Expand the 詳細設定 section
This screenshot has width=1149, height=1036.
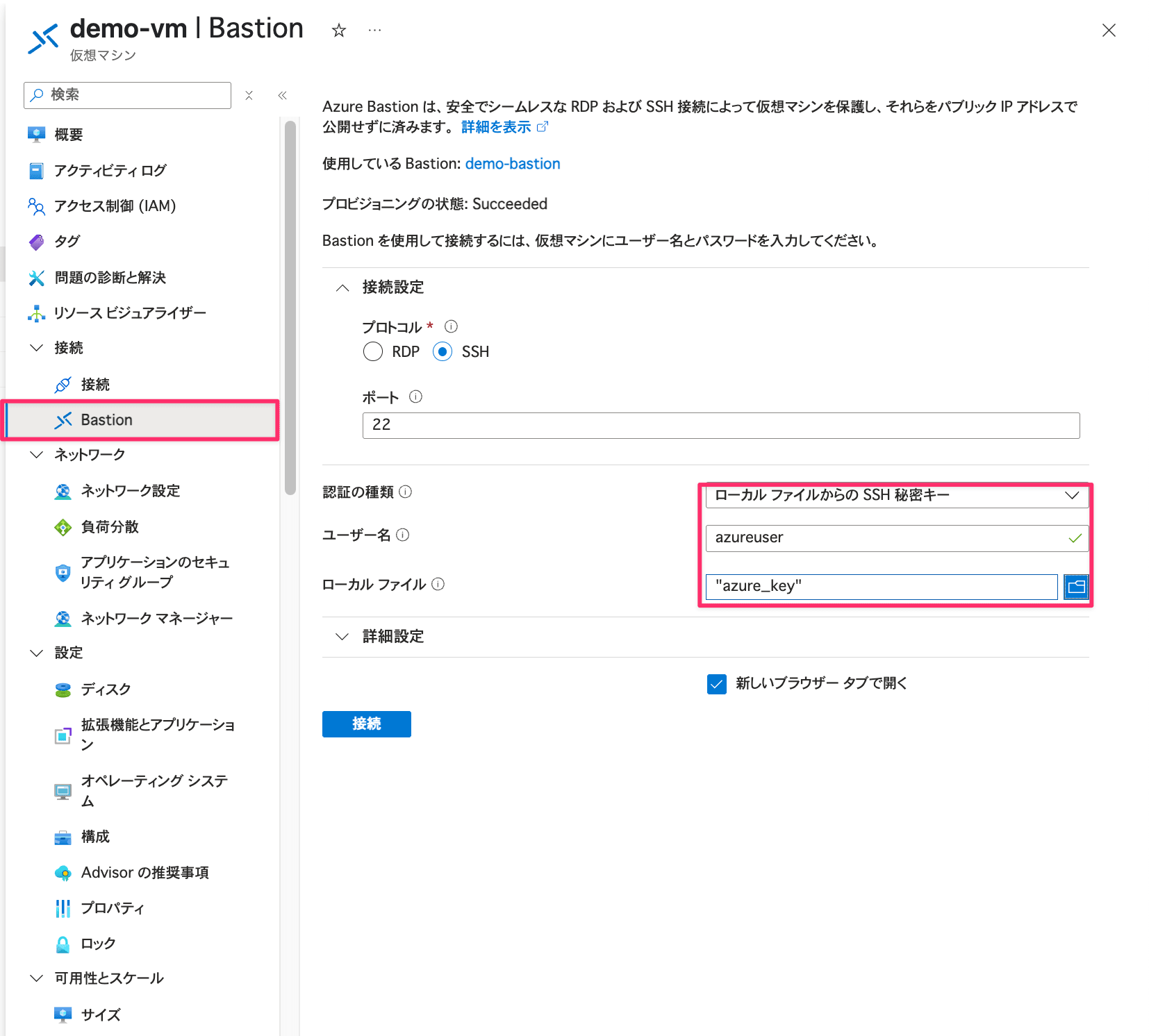pyautogui.click(x=342, y=637)
